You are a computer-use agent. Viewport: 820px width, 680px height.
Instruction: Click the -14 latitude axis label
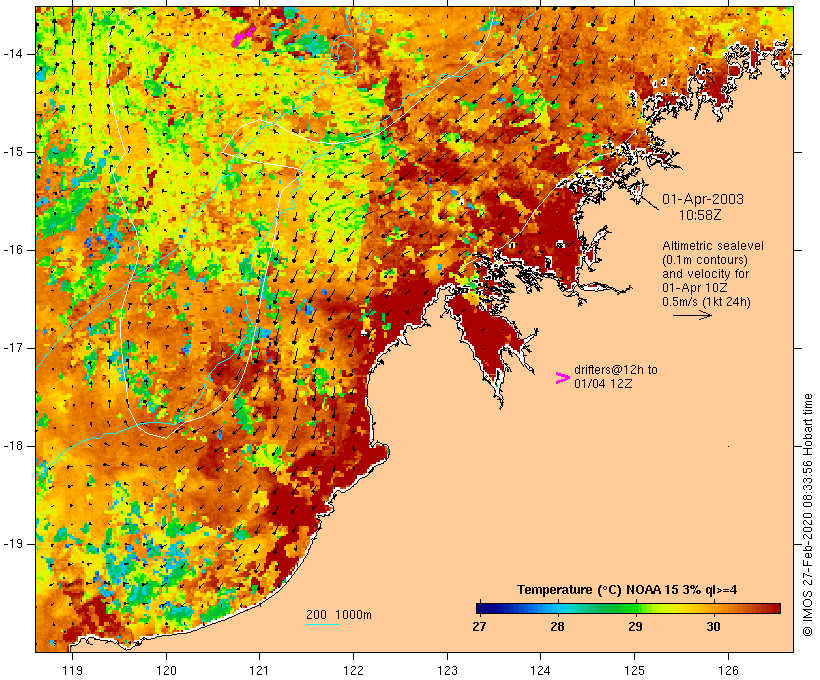click(12, 54)
